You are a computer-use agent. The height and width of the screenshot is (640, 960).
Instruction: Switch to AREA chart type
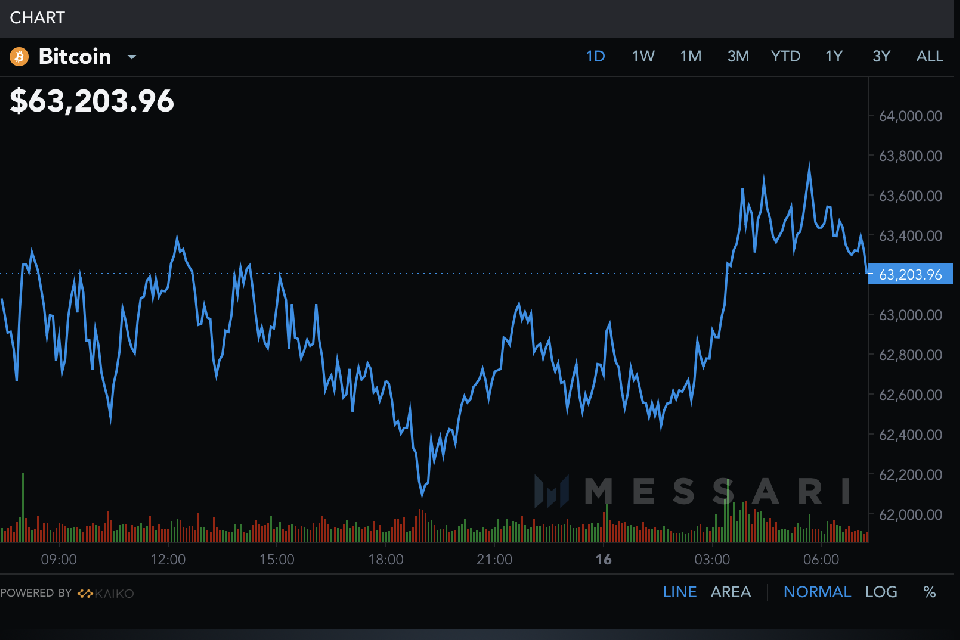(730, 592)
